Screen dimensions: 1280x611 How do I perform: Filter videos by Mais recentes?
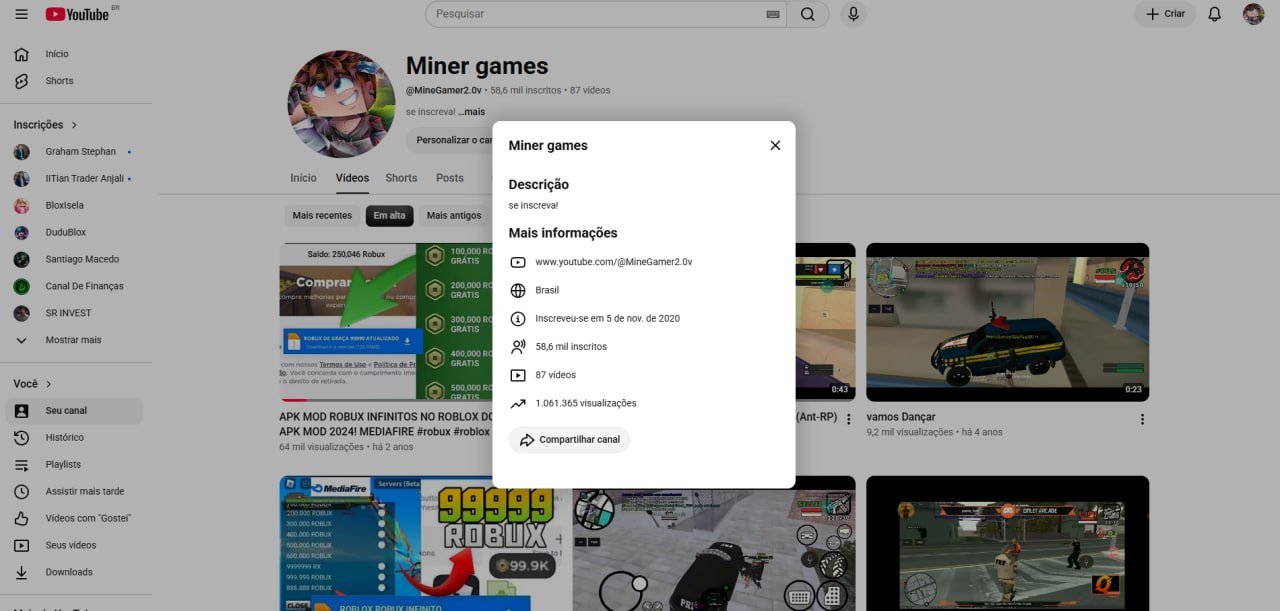(x=322, y=216)
